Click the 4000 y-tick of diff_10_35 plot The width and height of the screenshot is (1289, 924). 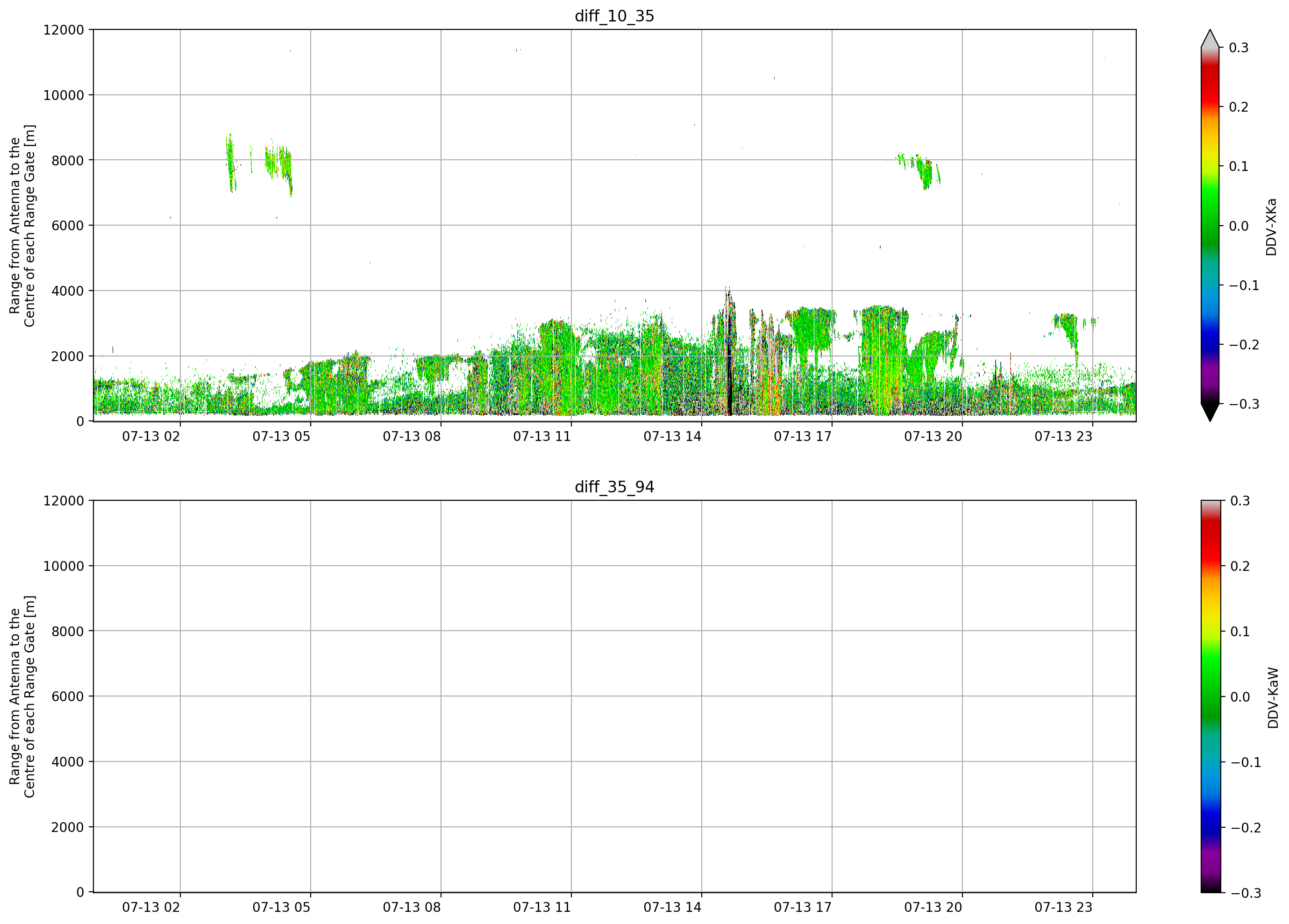click(x=68, y=291)
